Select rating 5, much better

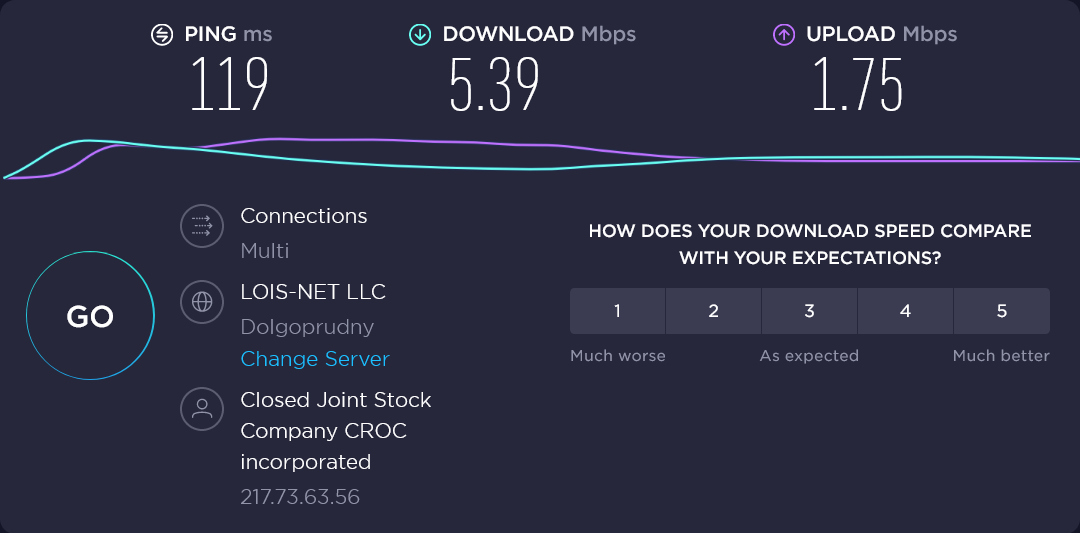[x=1002, y=311]
